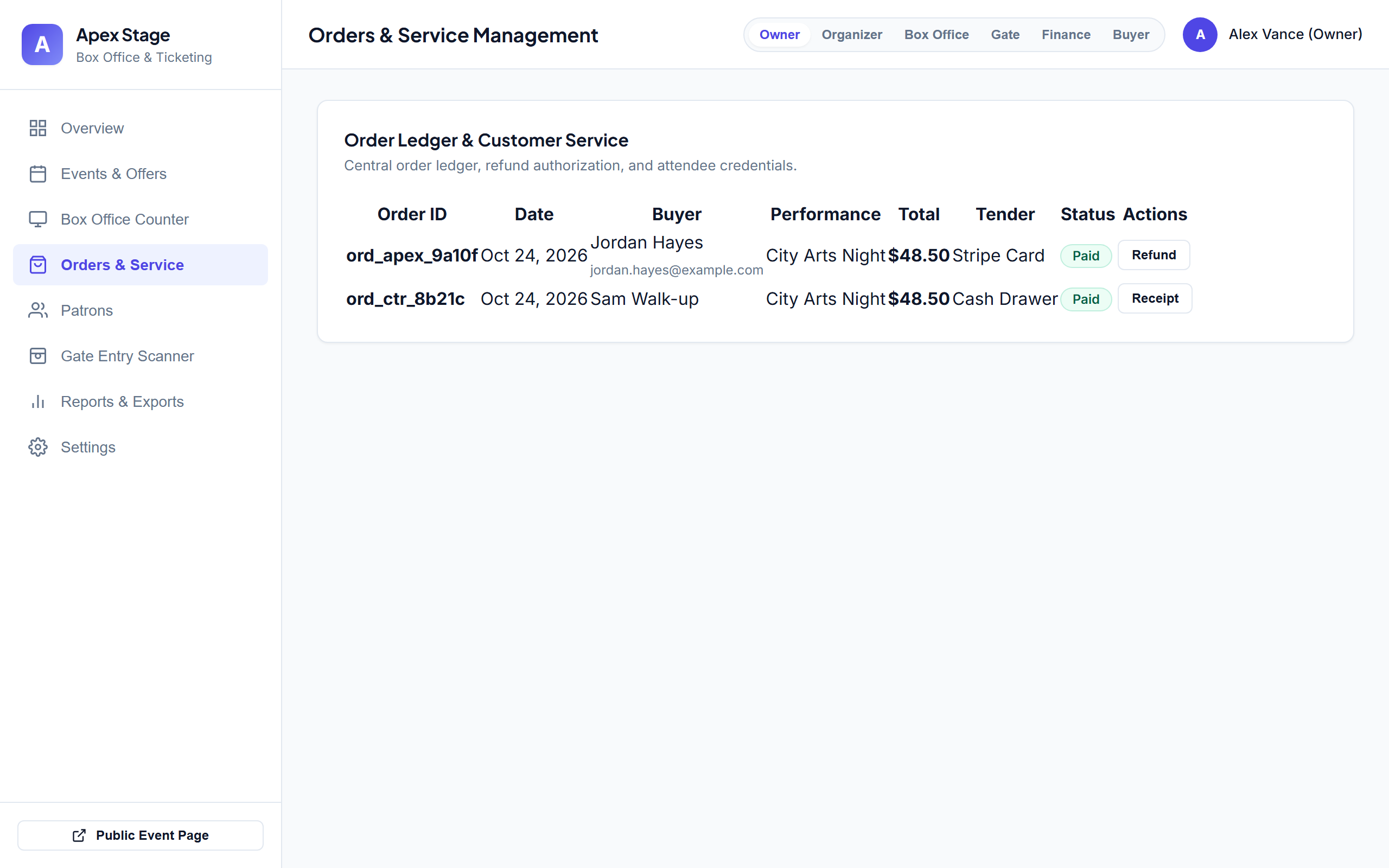
Task: Click order ID ord_apex_9a10f
Action: point(411,256)
